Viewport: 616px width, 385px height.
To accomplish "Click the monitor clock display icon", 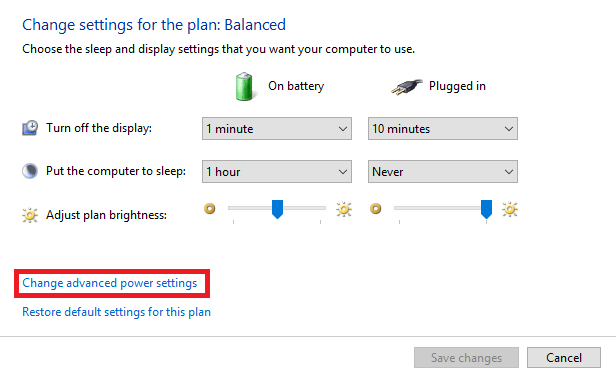I will tap(30, 128).
